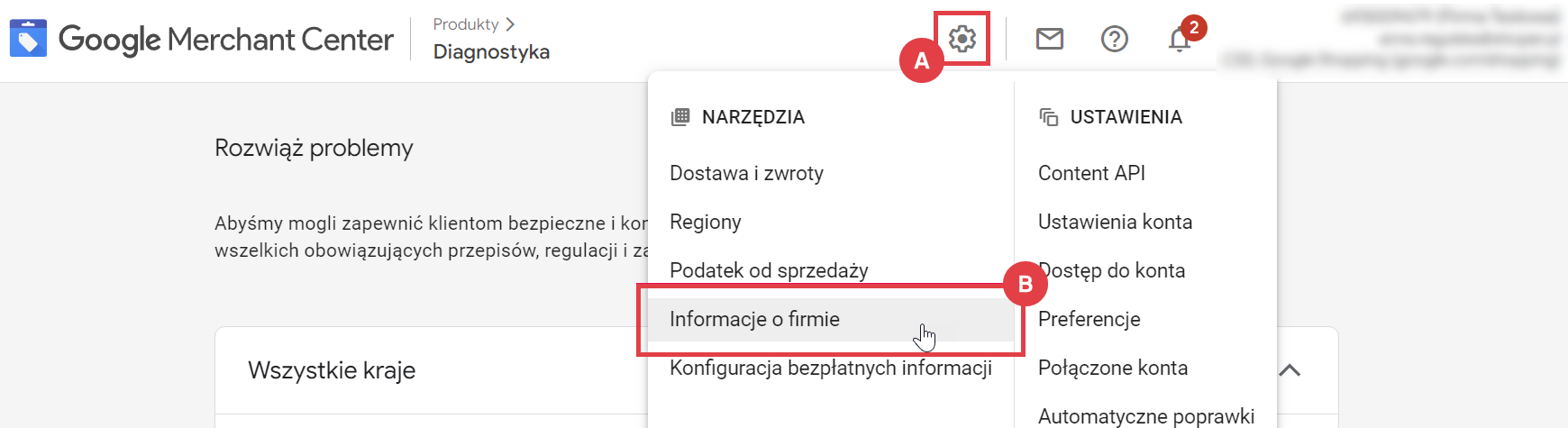Viewport: 1568px width, 428px height.
Task: Open Konfiguracja bezpłatnych informacji
Action: tap(830, 368)
